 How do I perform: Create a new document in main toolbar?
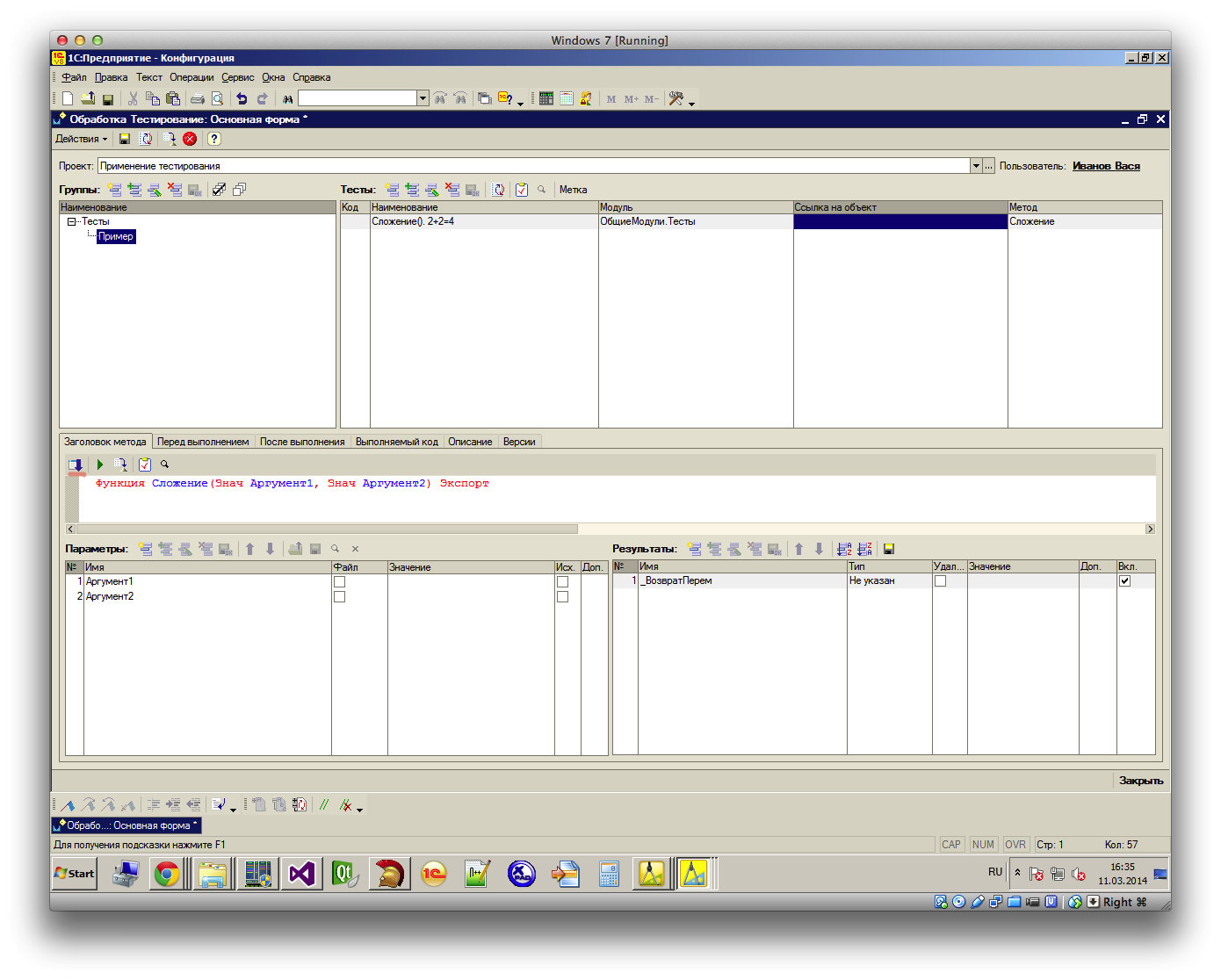(68, 98)
